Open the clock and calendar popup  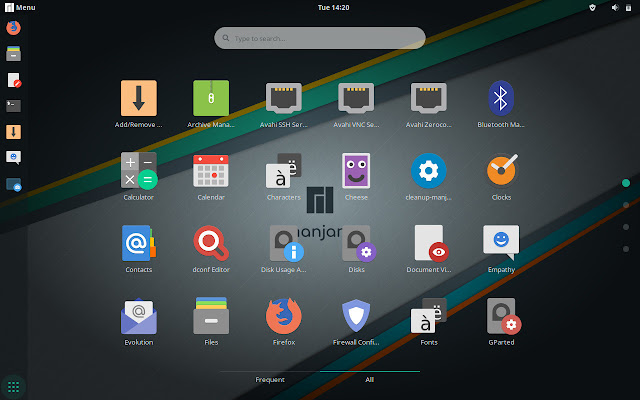[333, 7]
